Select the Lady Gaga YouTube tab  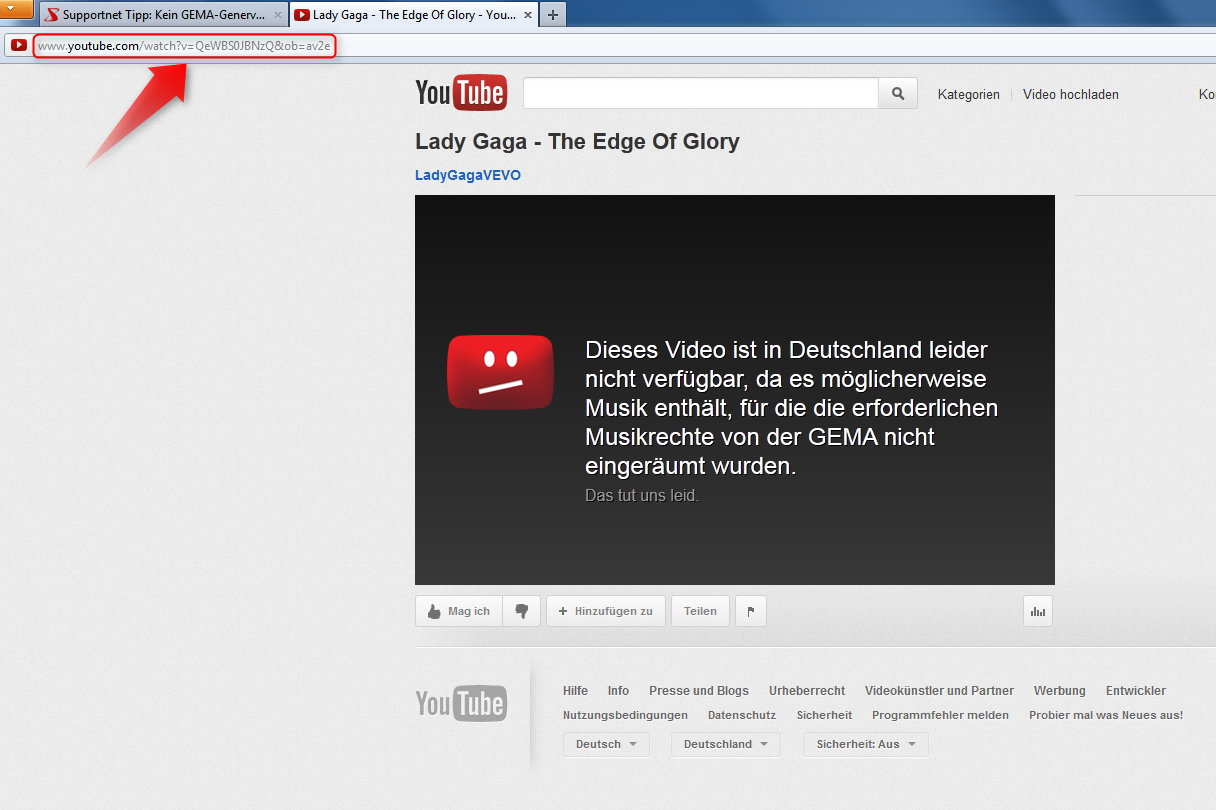pos(405,15)
